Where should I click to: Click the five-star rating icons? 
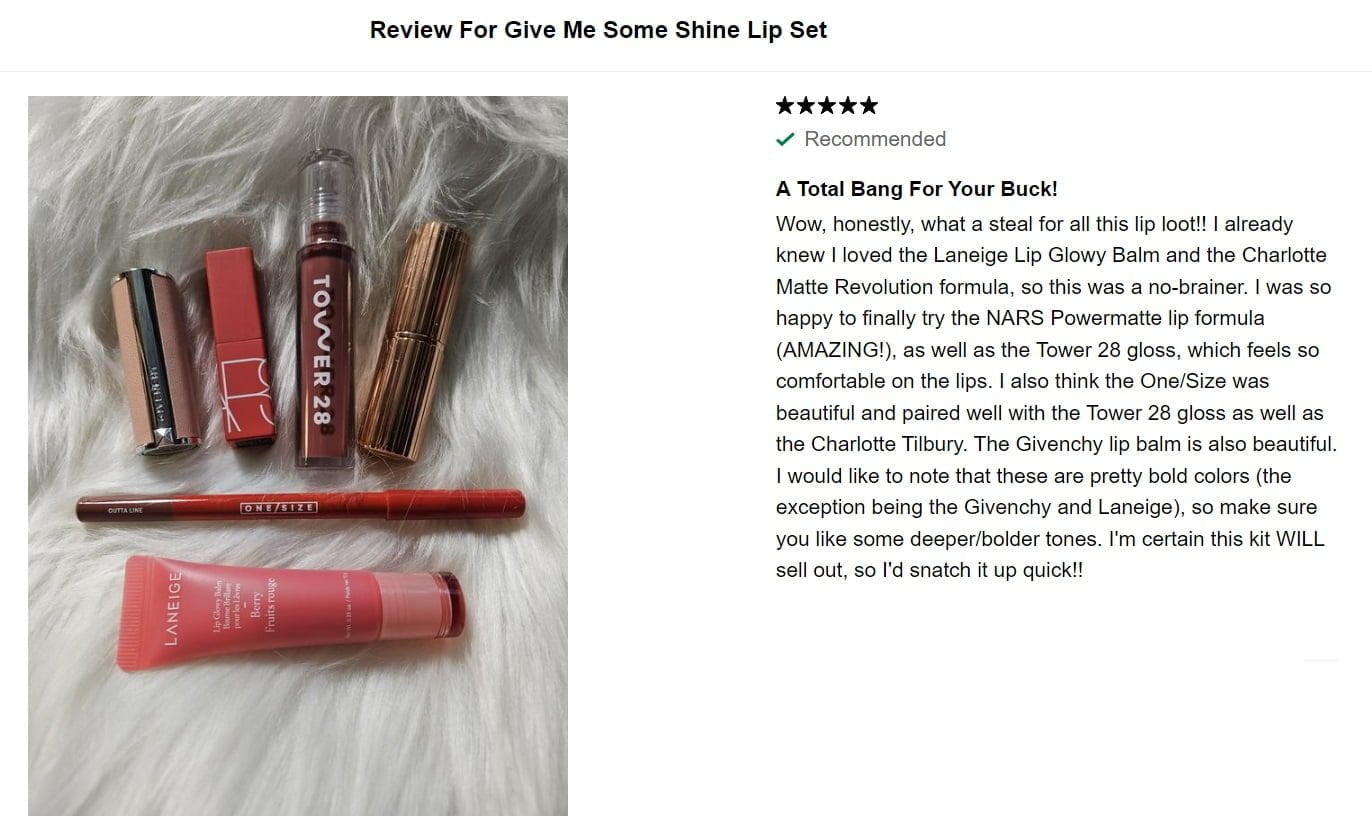pos(826,105)
